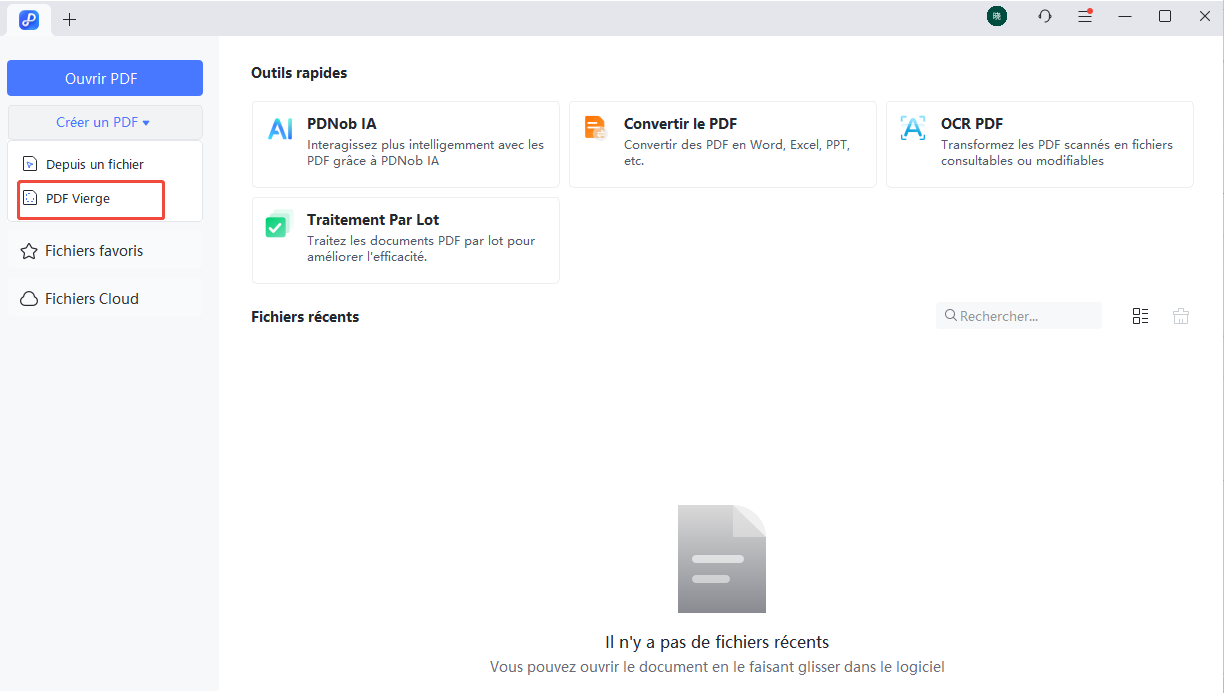The height and width of the screenshot is (693, 1224).
Task: Click the document placeholder in recent files area
Action: 721,558
